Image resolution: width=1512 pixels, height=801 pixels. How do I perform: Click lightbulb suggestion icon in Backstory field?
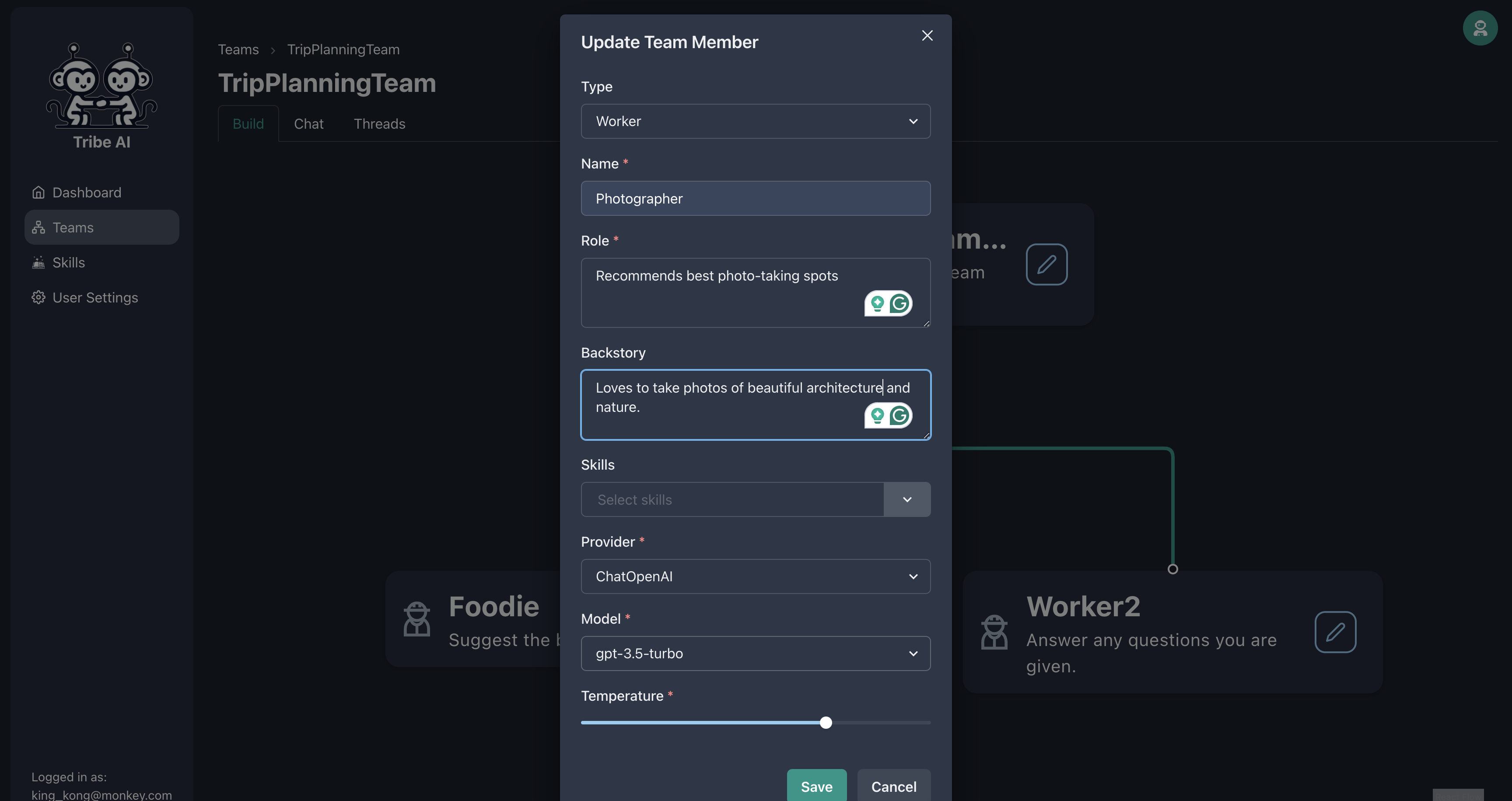point(877,416)
